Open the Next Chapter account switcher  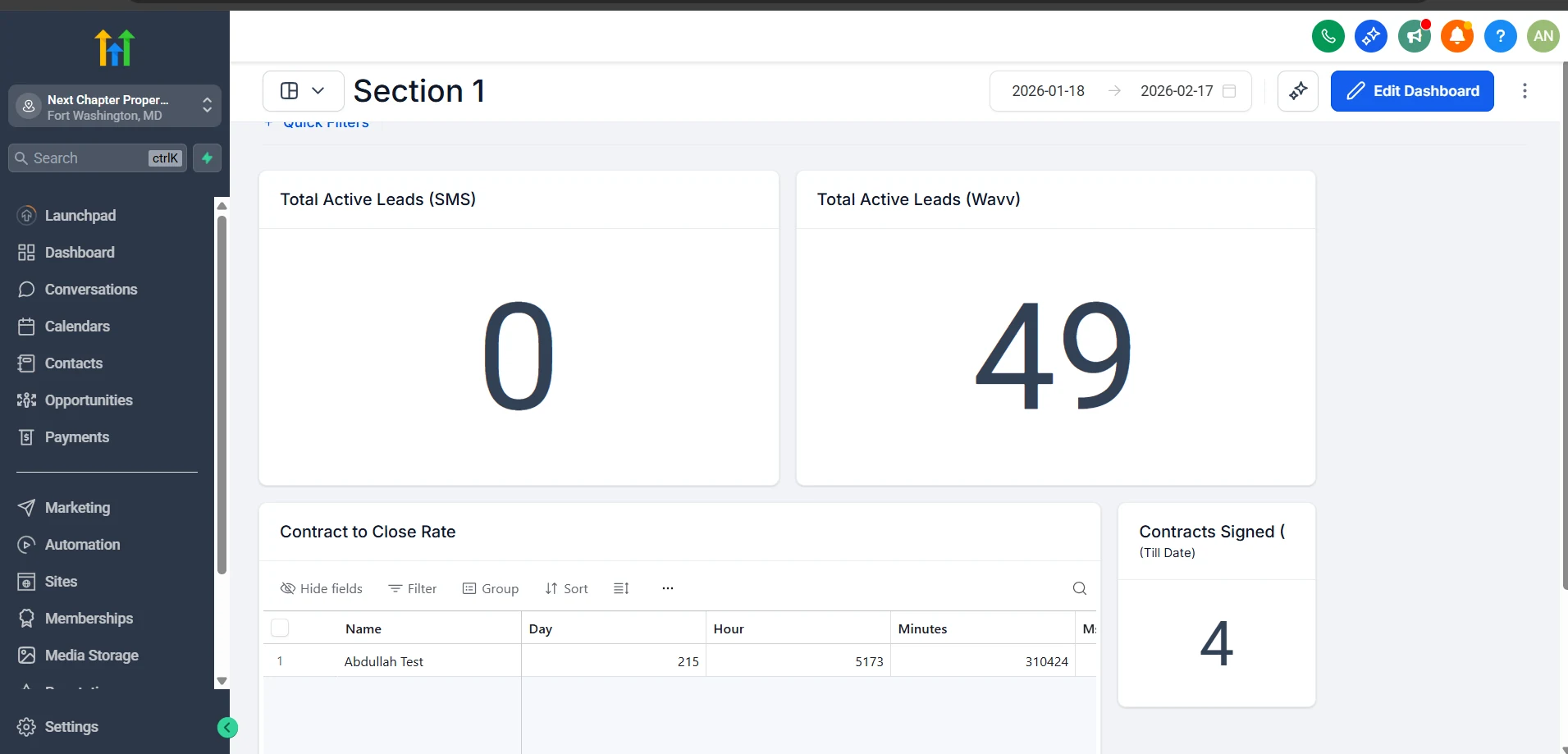click(115, 107)
